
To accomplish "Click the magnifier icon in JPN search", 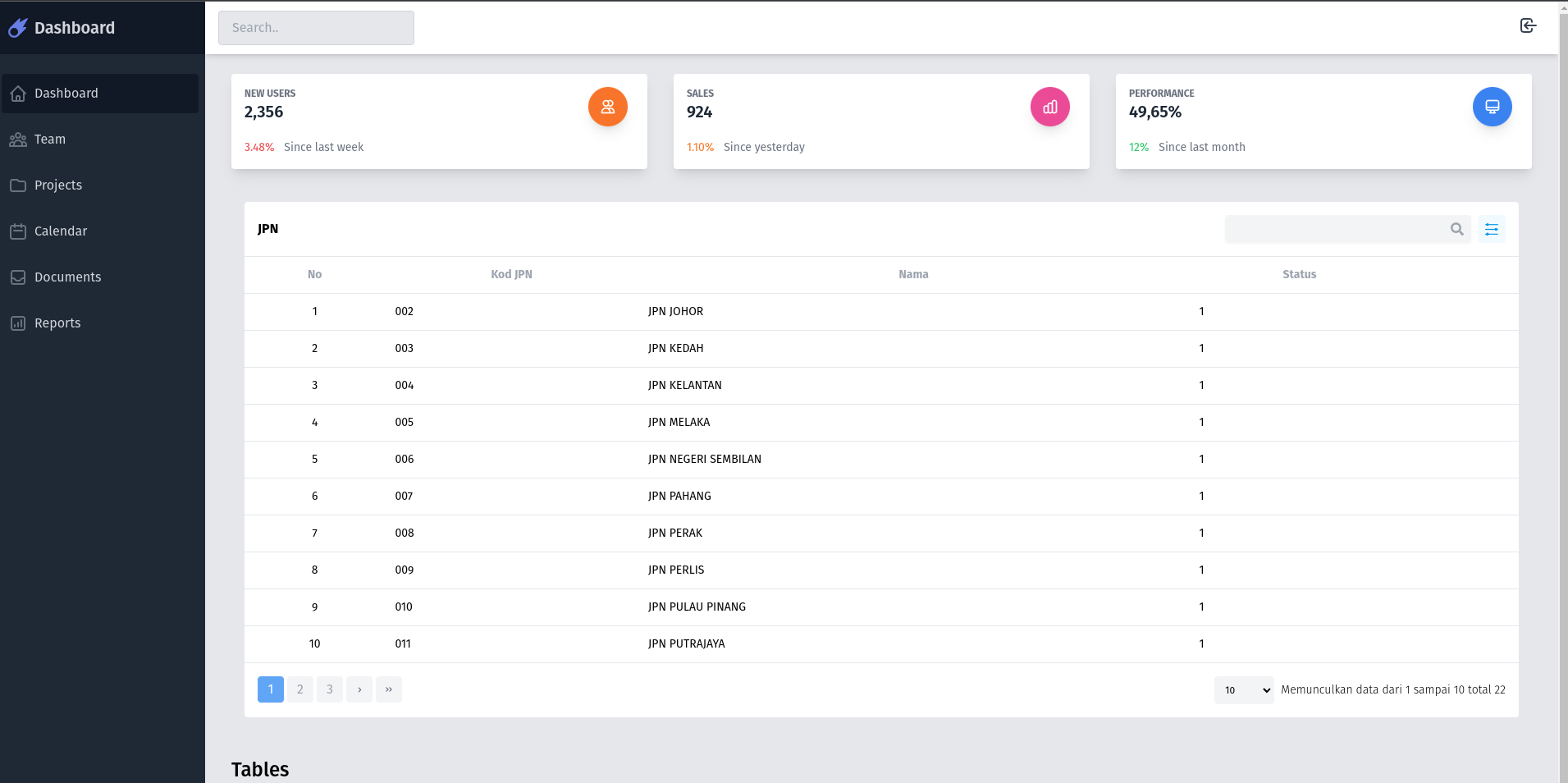I will 1456,230.
